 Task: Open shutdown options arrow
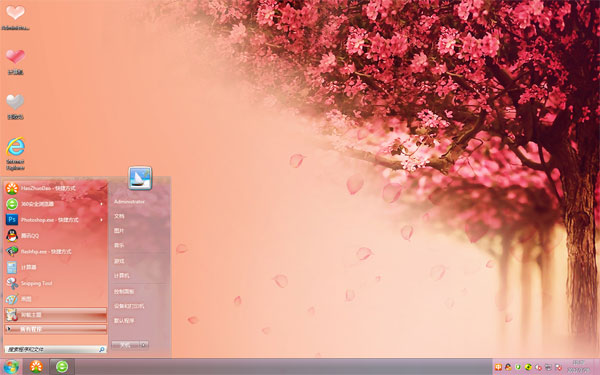click(x=144, y=345)
